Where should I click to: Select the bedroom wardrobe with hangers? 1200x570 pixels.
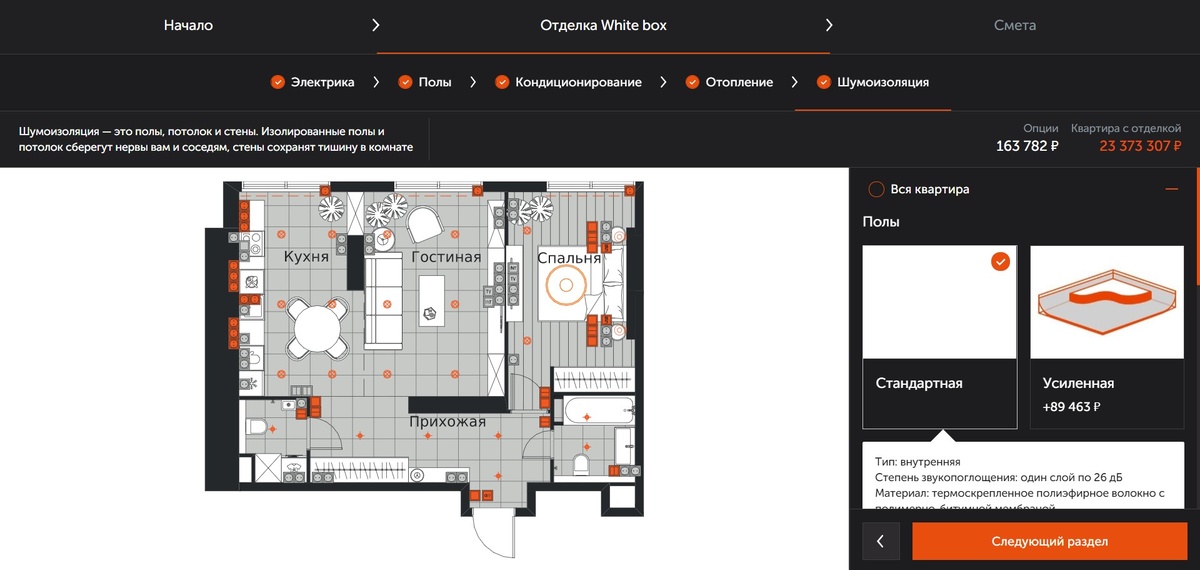[x=592, y=379]
